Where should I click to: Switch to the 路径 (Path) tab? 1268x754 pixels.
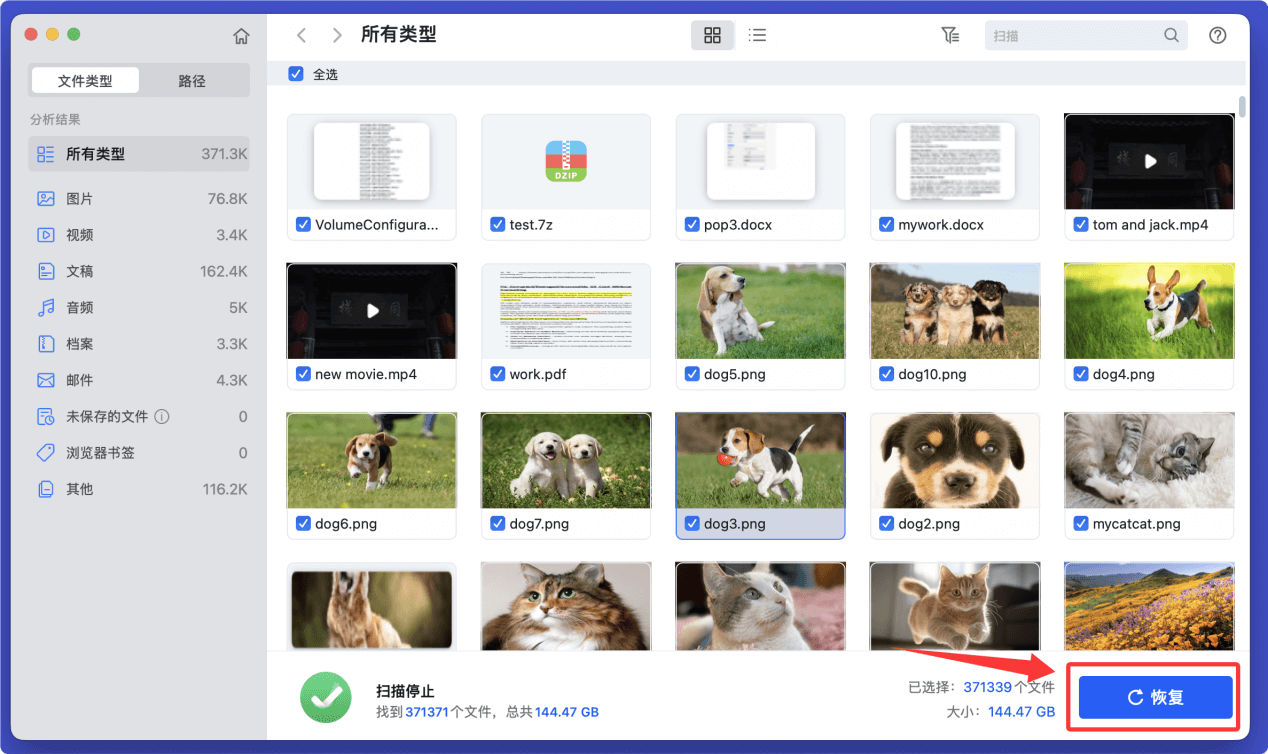click(193, 79)
